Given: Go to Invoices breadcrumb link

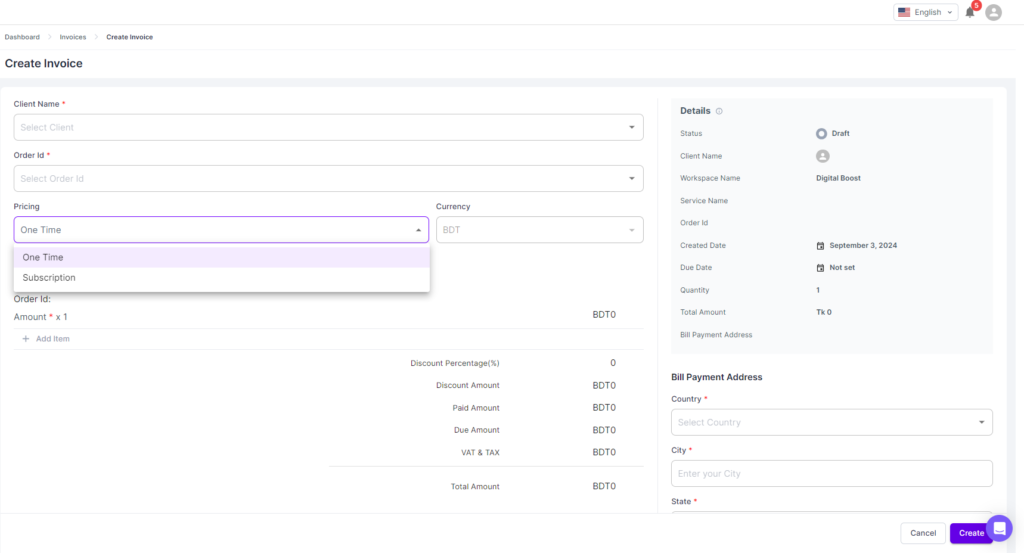Looking at the screenshot, I should 73,37.
